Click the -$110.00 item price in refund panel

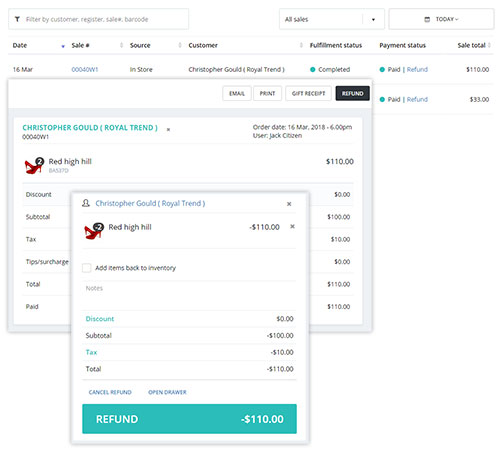[x=264, y=227]
